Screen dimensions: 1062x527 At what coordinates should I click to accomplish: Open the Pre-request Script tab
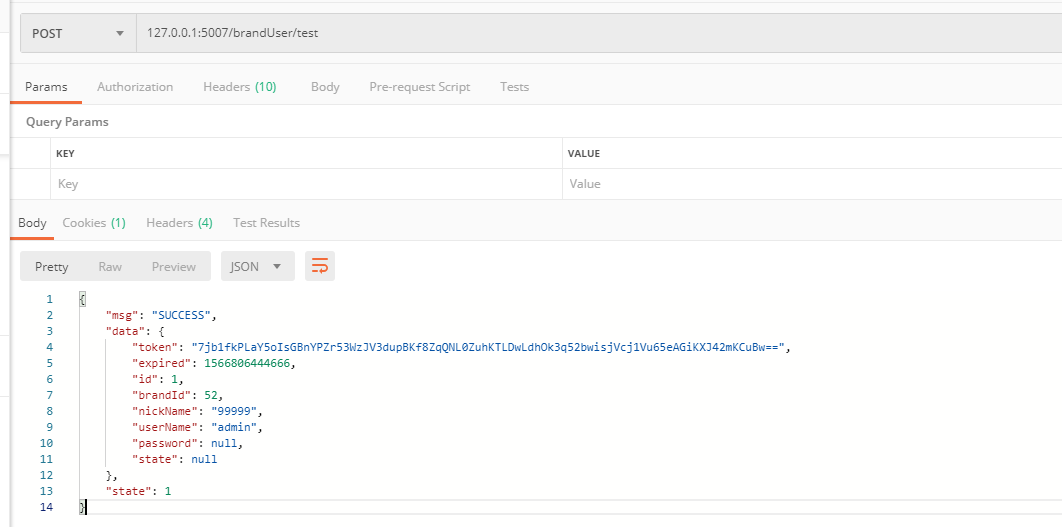(x=420, y=87)
